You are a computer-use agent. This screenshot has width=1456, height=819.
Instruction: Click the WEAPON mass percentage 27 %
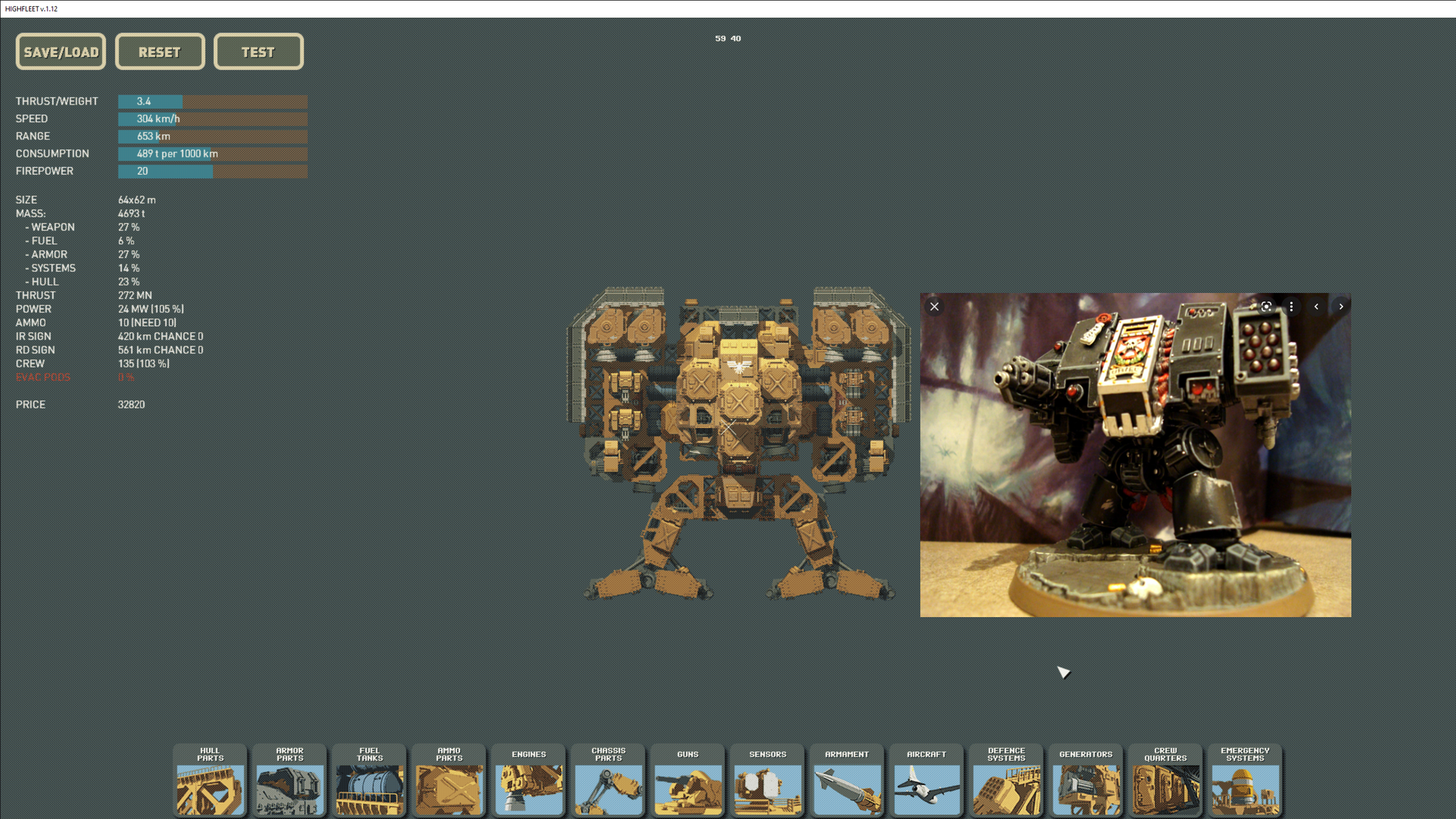coord(129,227)
